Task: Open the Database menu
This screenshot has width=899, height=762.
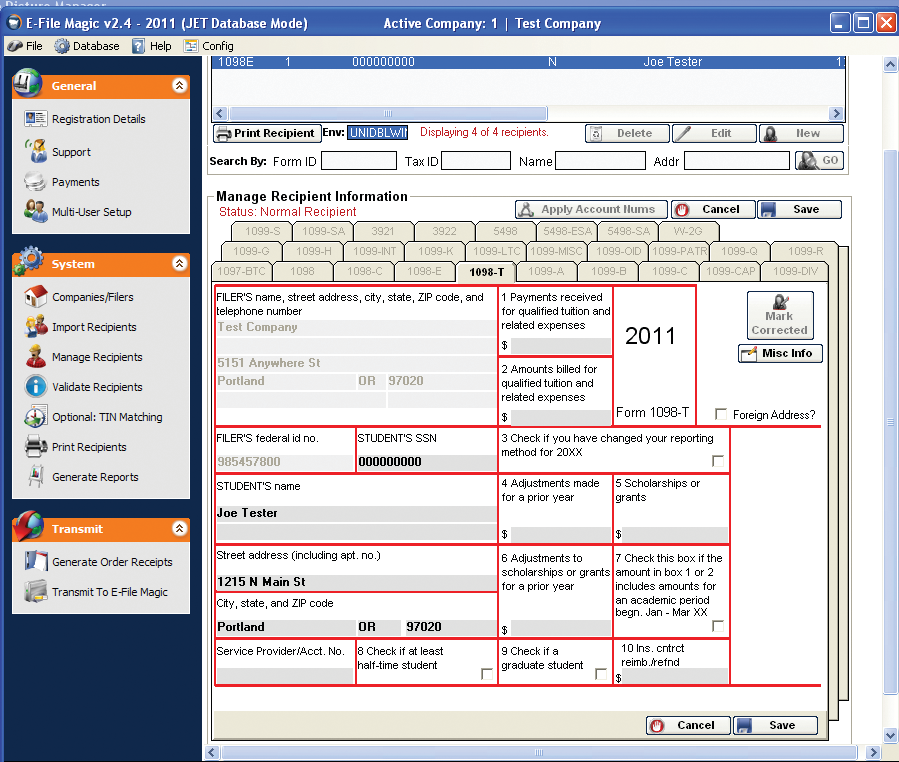Action: [x=87, y=46]
